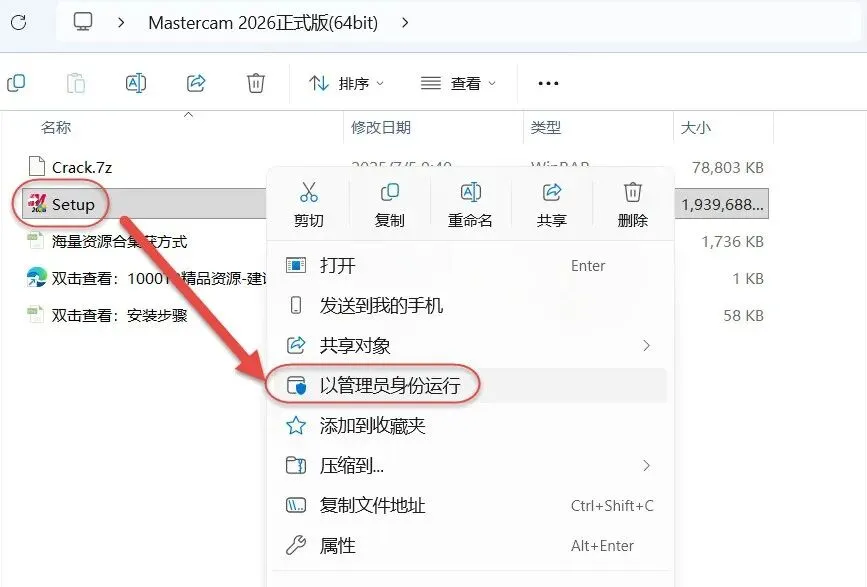Click the 1,939,688 size cell of Setup
867x587 pixels.
point(722,205)
